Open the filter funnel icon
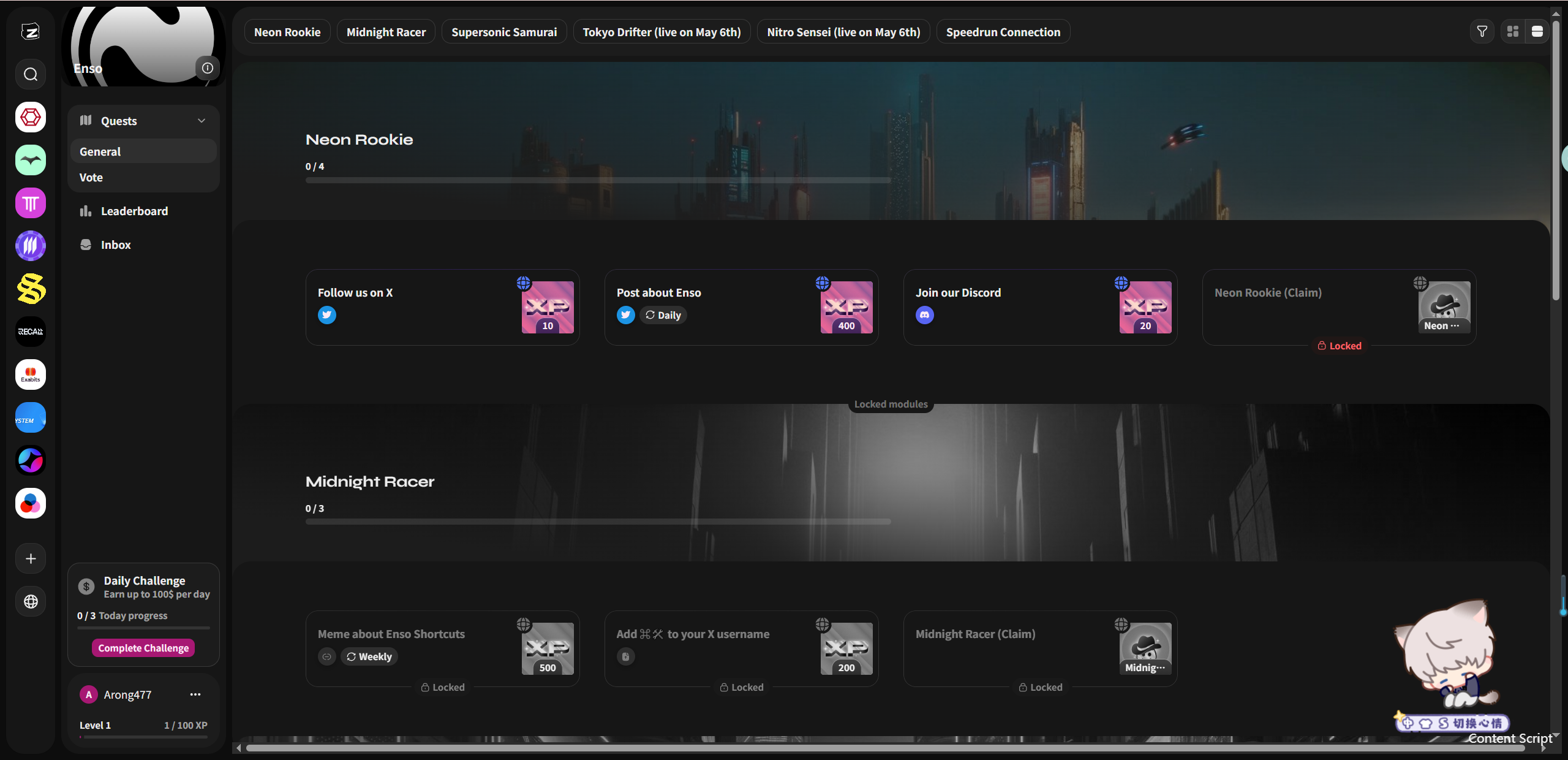The image size is (1568, 760). click(x=1482, y=31)
